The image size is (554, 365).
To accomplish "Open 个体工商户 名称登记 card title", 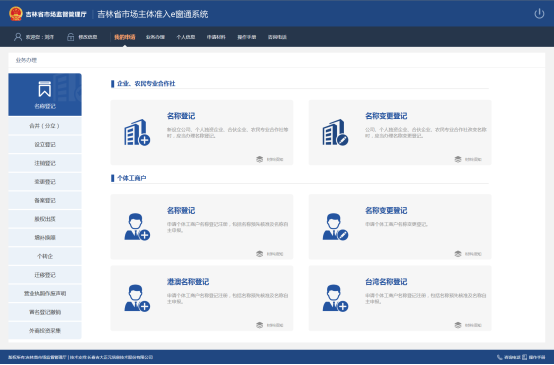I will point(181,211).
